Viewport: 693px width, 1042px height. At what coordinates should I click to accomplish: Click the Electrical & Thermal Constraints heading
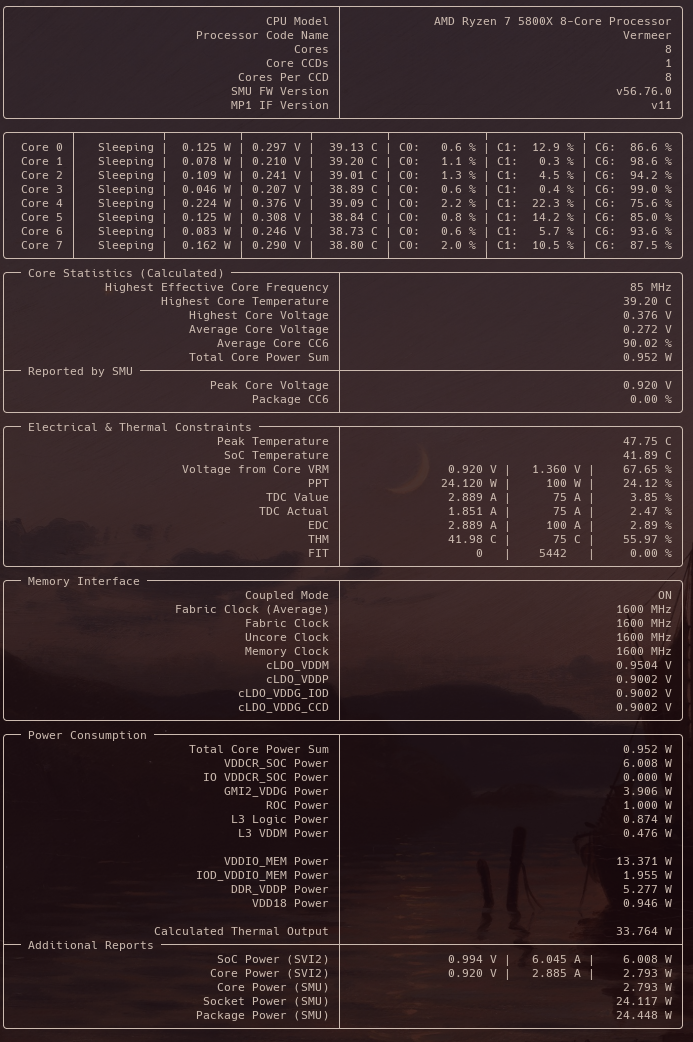(x=140, y=427)
